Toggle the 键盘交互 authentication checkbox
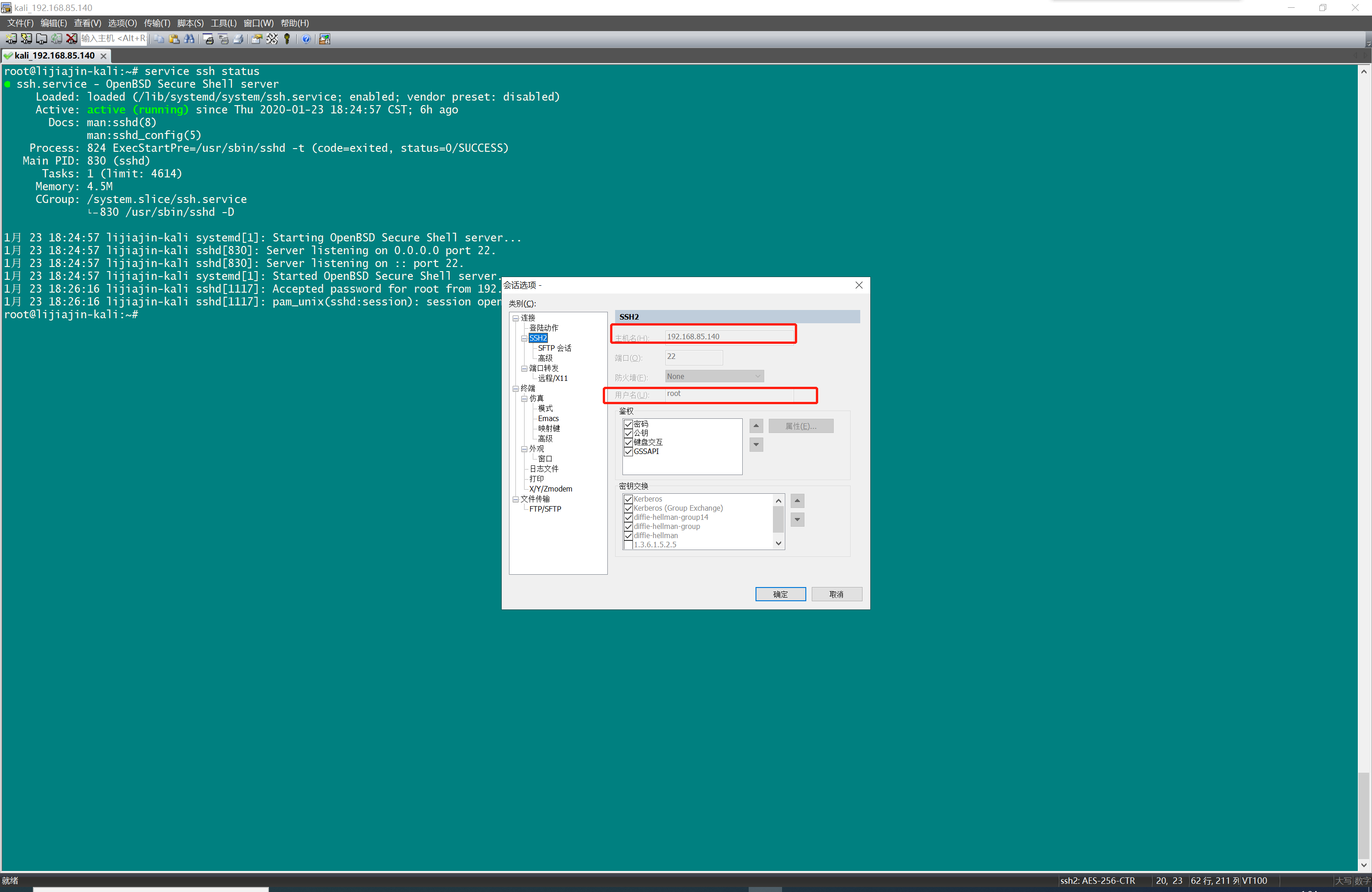Image resolution: width=1372 pixels, height=892 pixels. [x=628, y=443]
